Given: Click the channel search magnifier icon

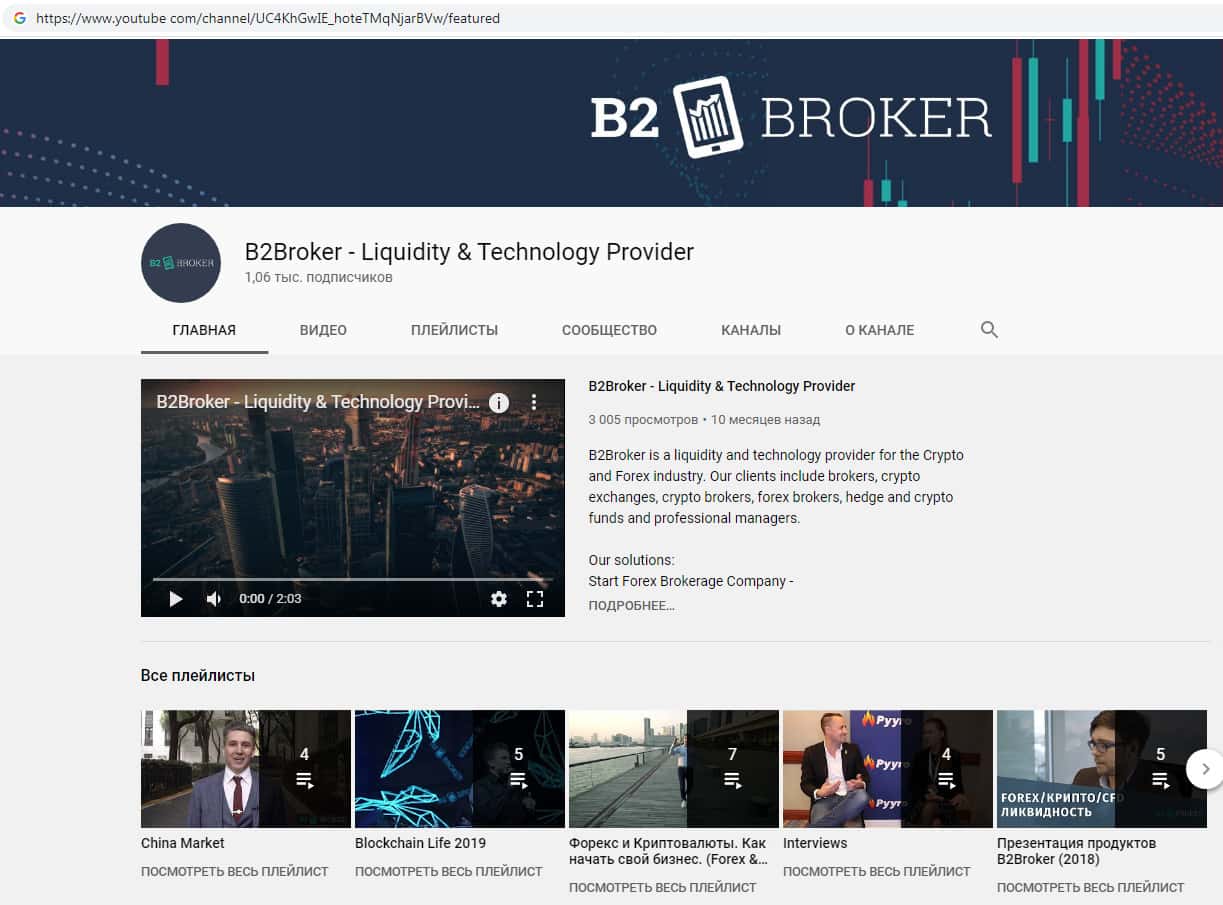Looking at the screenshot, I should pos(990,330).
